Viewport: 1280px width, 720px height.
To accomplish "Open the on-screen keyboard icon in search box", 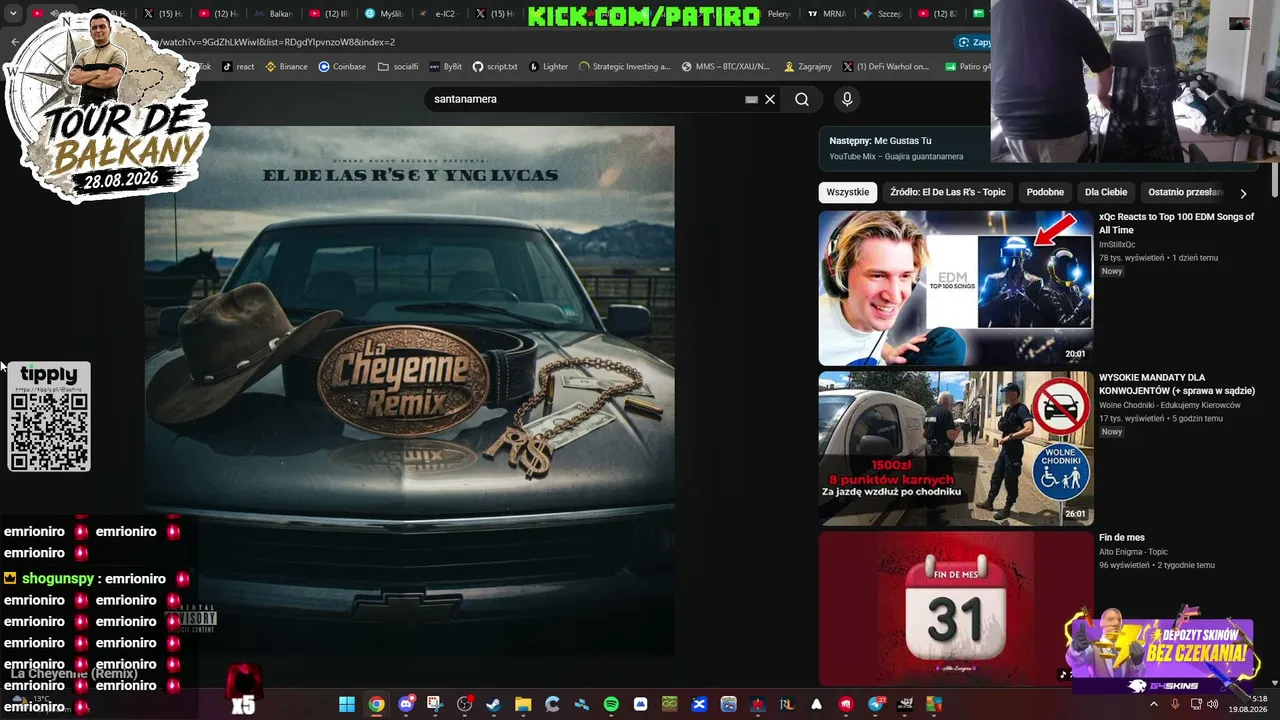I will tap(752, 99).
